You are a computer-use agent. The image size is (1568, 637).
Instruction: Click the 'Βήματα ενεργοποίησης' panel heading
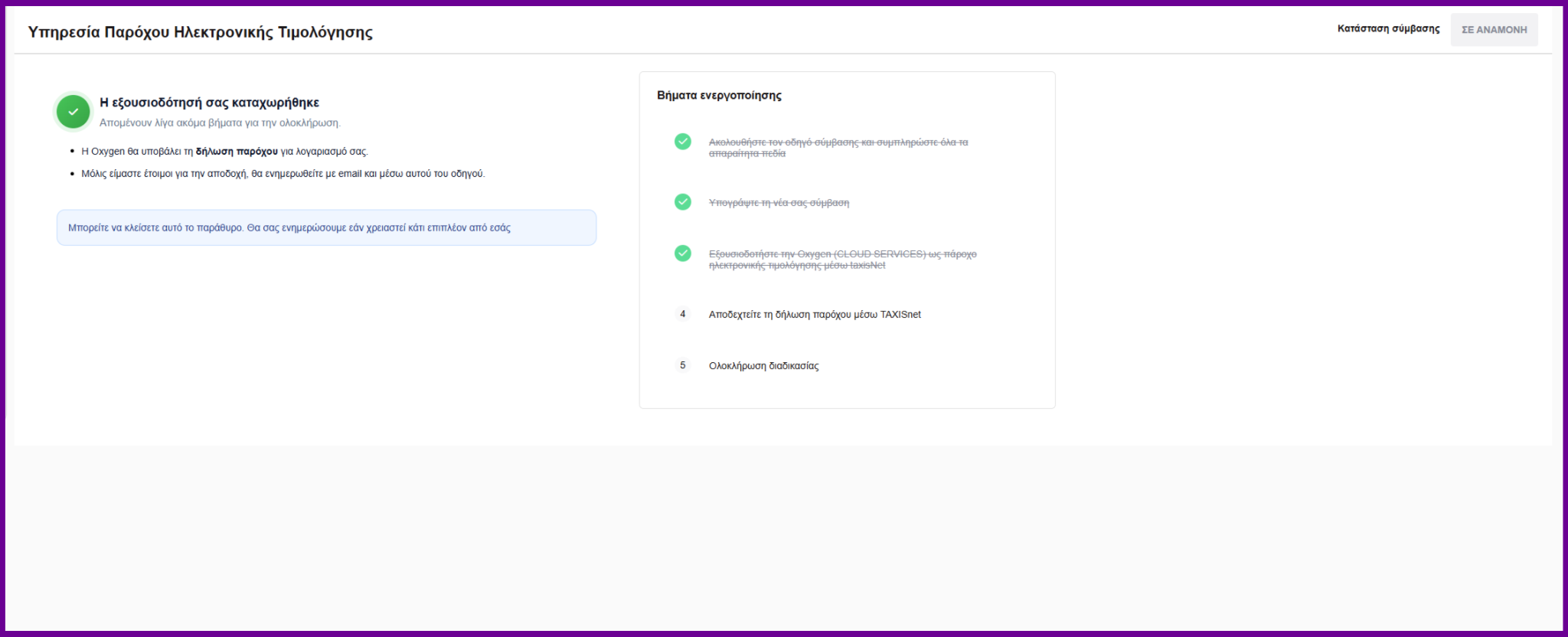[x=719, y=96]
